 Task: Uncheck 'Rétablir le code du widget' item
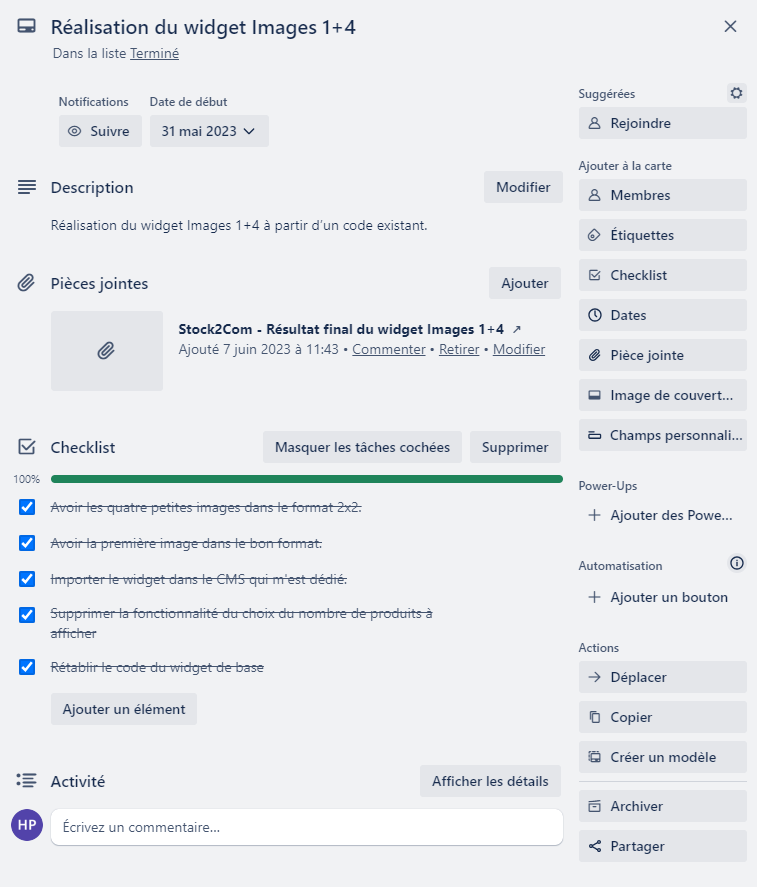click(x=28, y=667)
